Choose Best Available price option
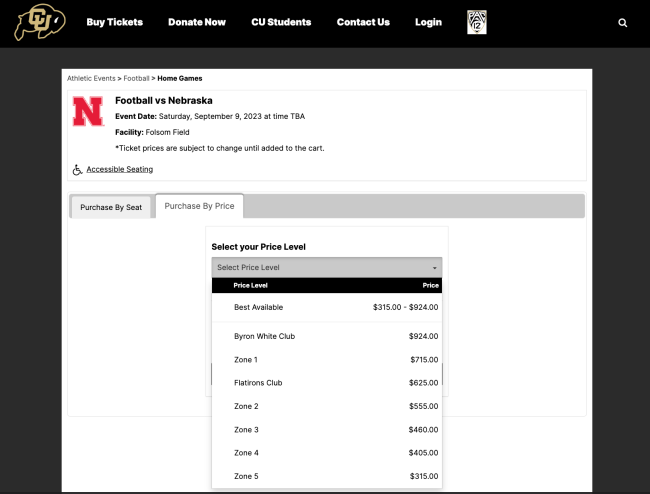 [x=327, y=307]
